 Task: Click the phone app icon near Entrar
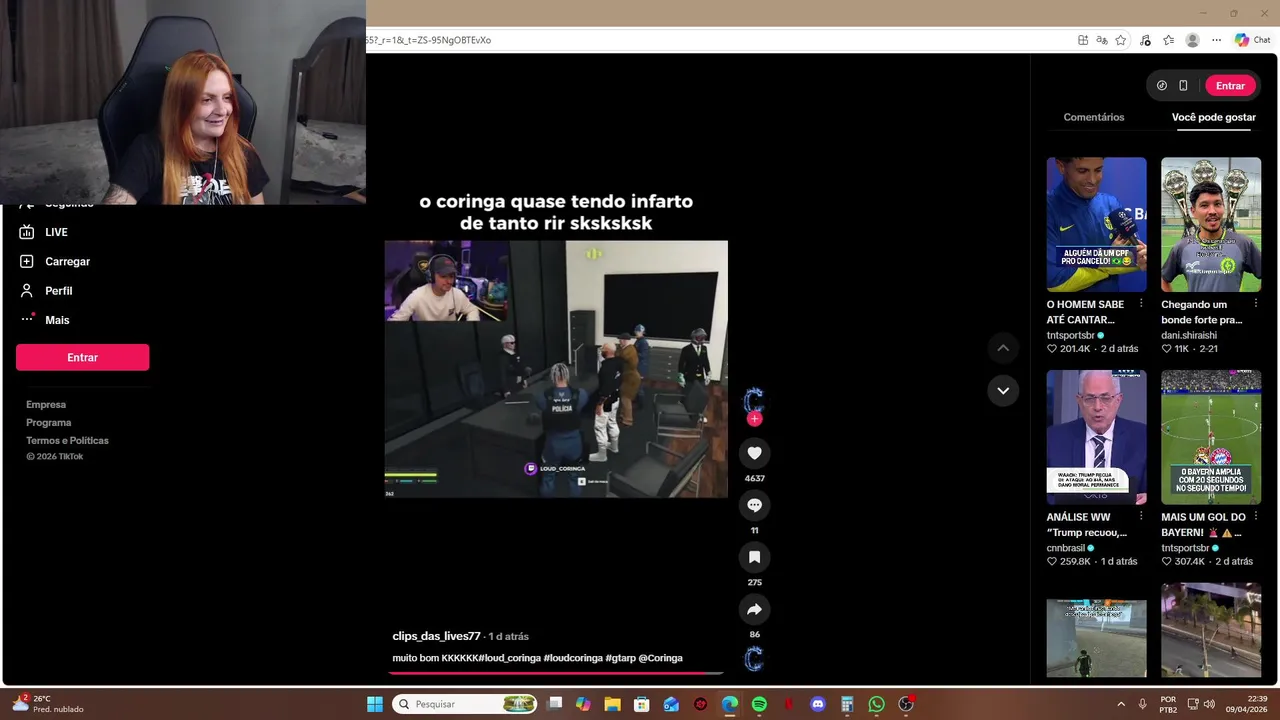coord(1183,85)
